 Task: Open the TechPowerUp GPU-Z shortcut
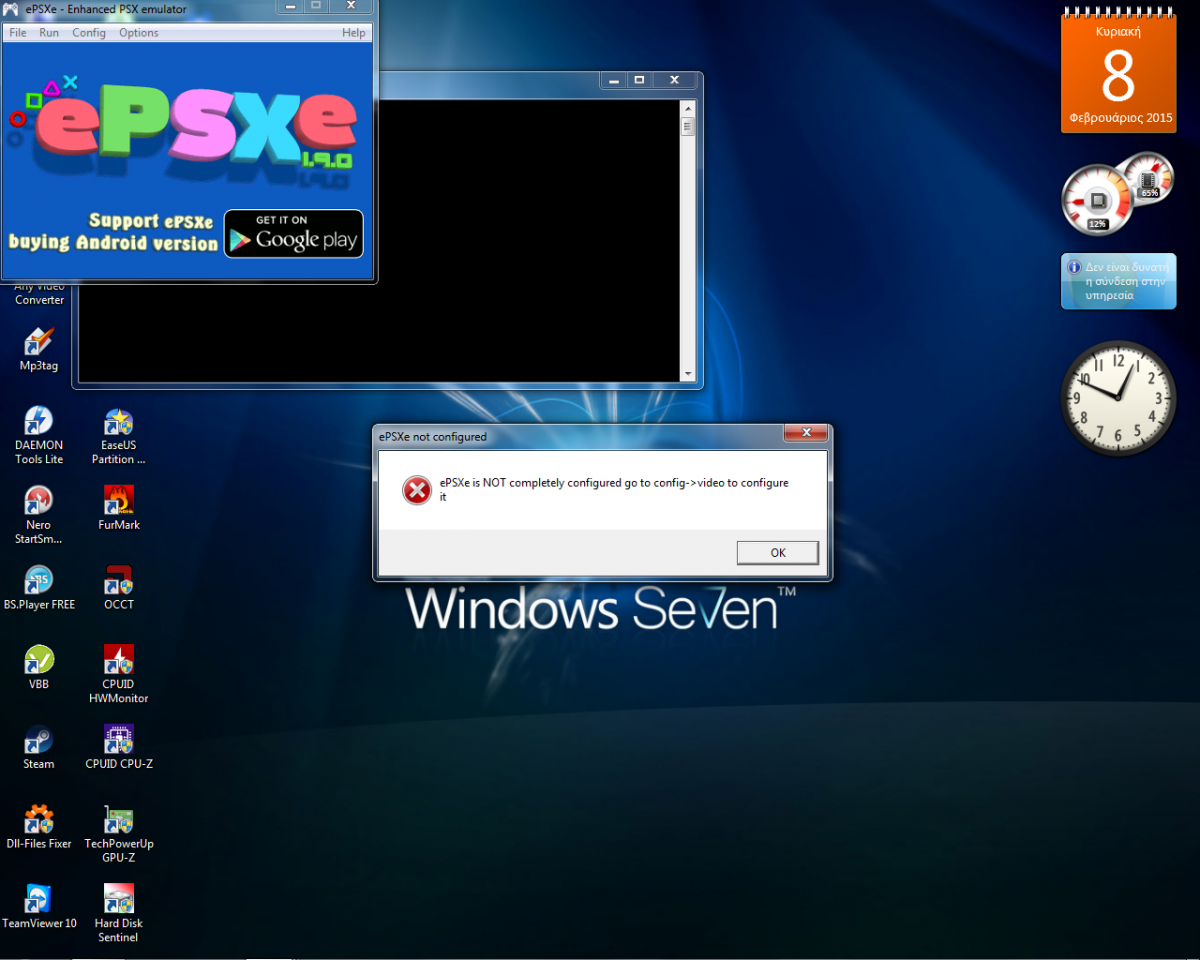pyautogui.click(x=119, y=836)
